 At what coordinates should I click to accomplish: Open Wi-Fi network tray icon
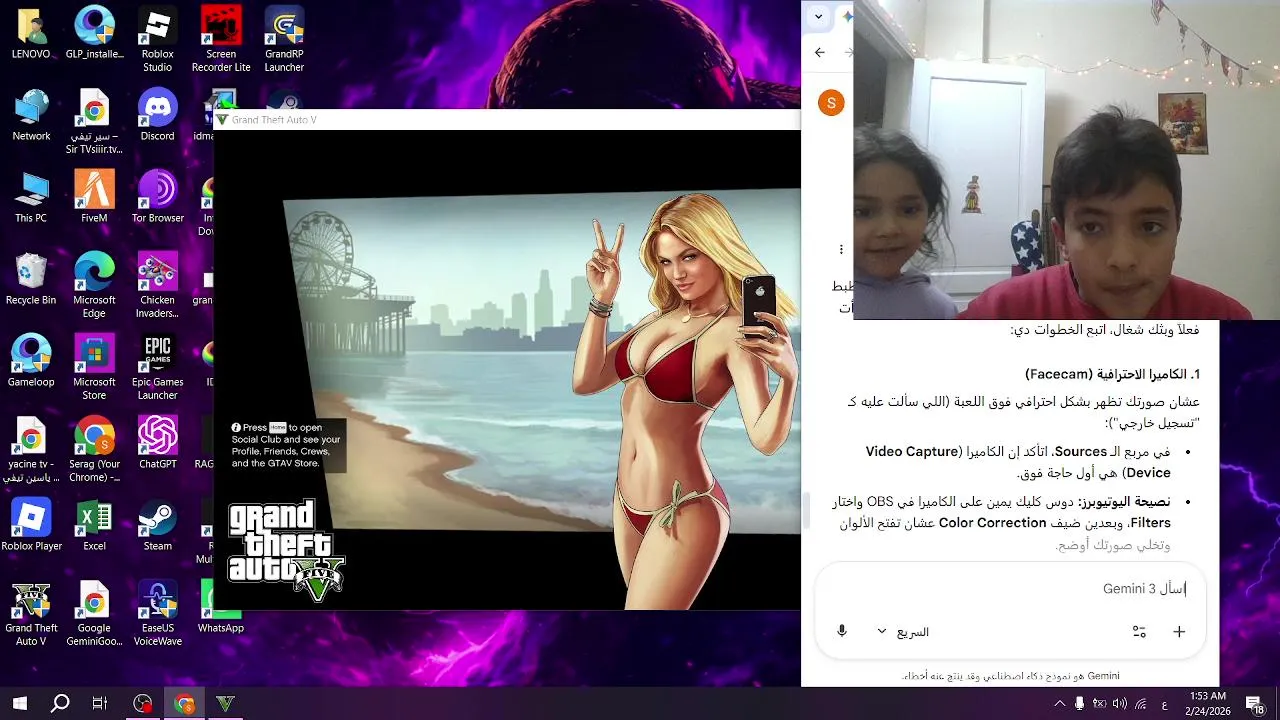(x=1140, y=704)
